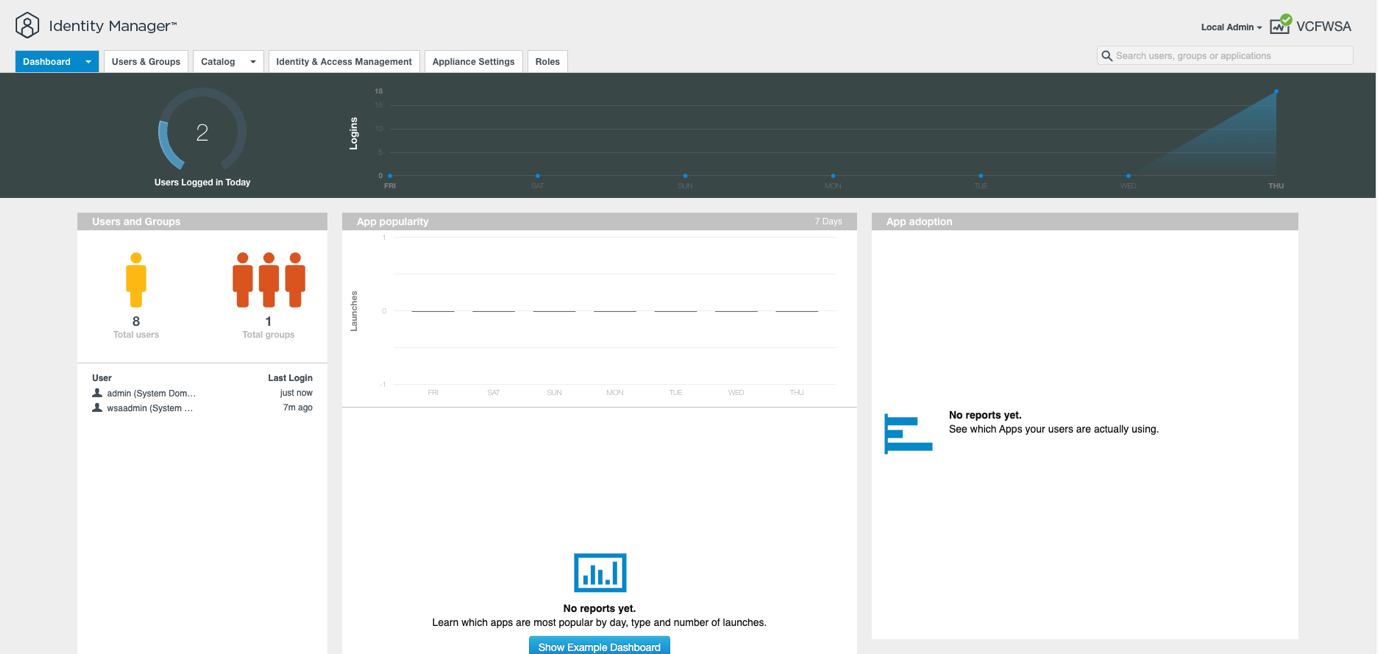Open the Catalog tab
Screen dimensions: 1378x654
tap(218, 62)
